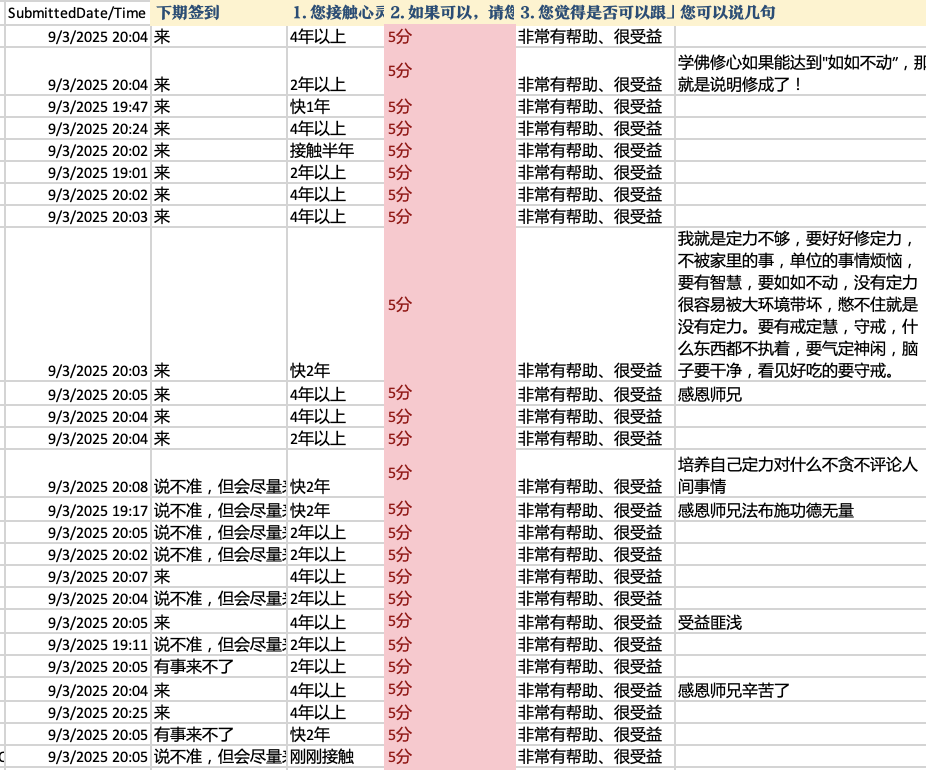Viewport: 926px width, 770px height.
Task: Click the 刚刚接触 cell
Action: [x=335, y=756]
